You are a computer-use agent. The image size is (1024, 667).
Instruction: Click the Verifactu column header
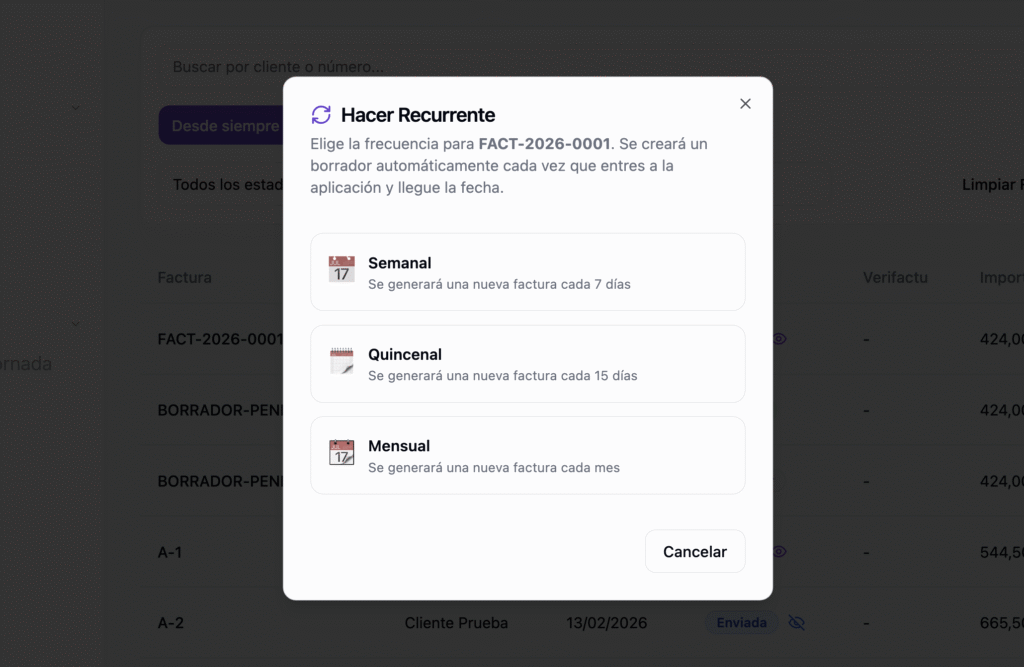895,278
